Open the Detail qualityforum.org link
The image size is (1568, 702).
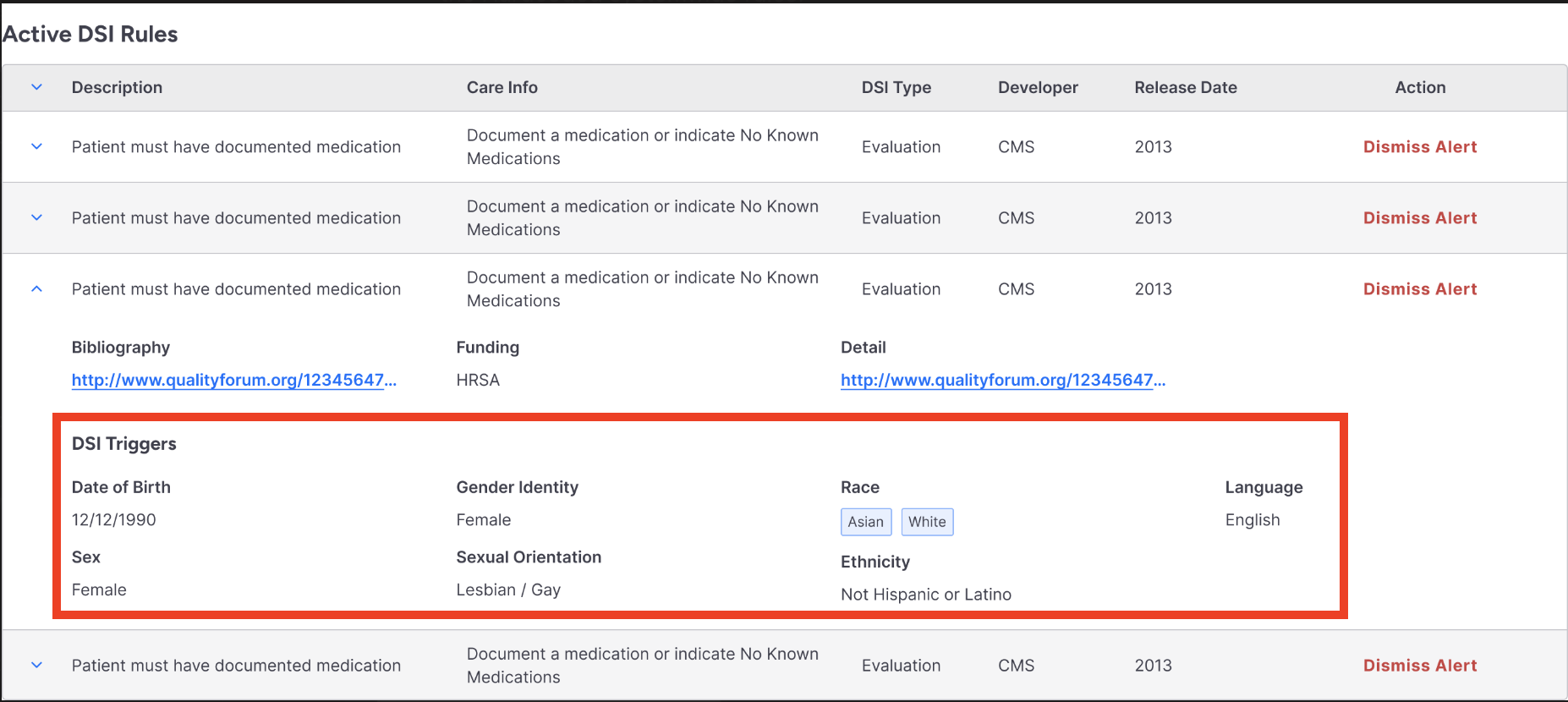1002,380
